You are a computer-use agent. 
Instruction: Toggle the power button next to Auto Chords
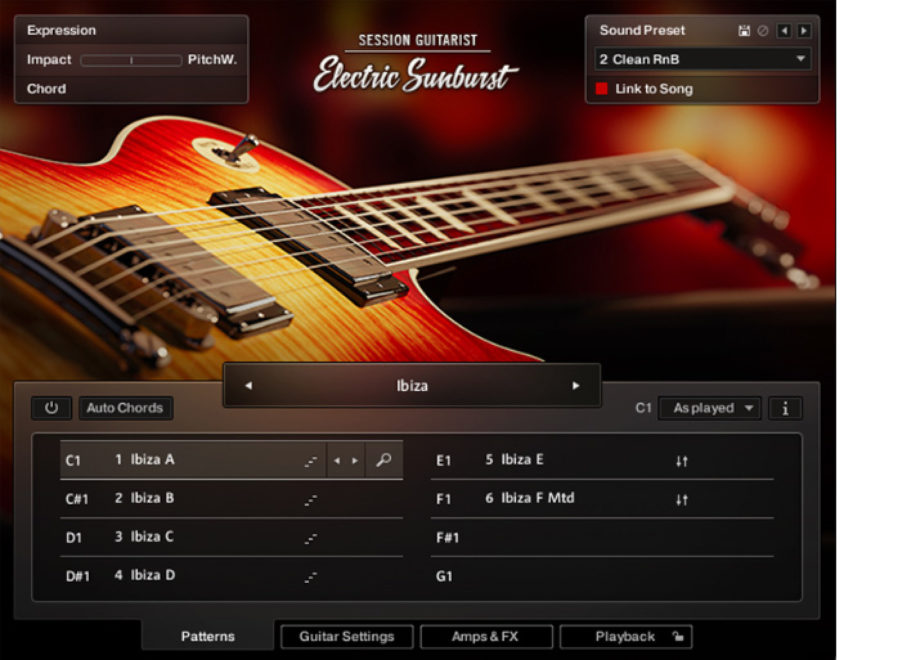point(51,408)
